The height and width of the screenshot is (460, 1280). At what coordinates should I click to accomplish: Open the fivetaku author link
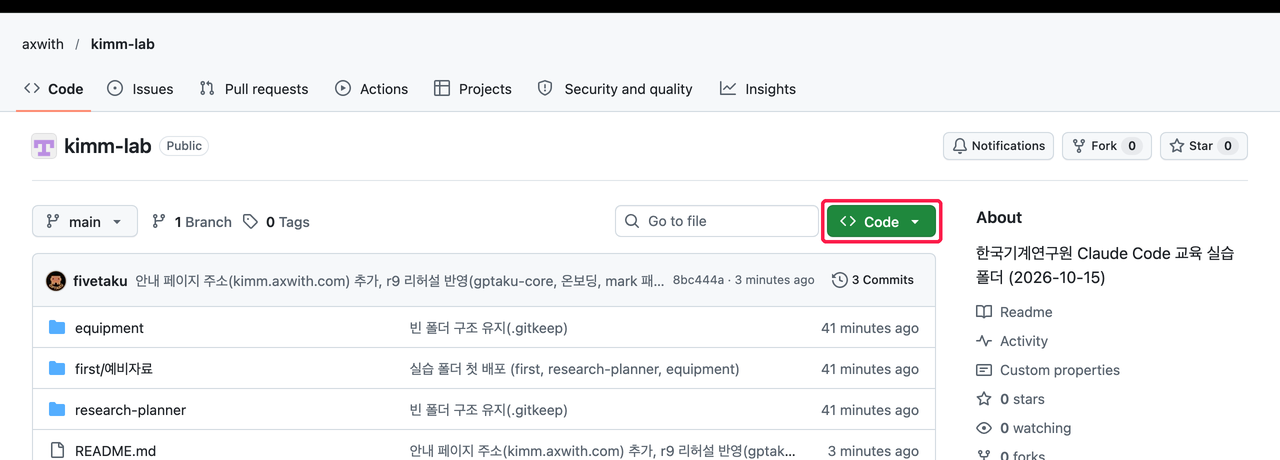click(100, 280)
